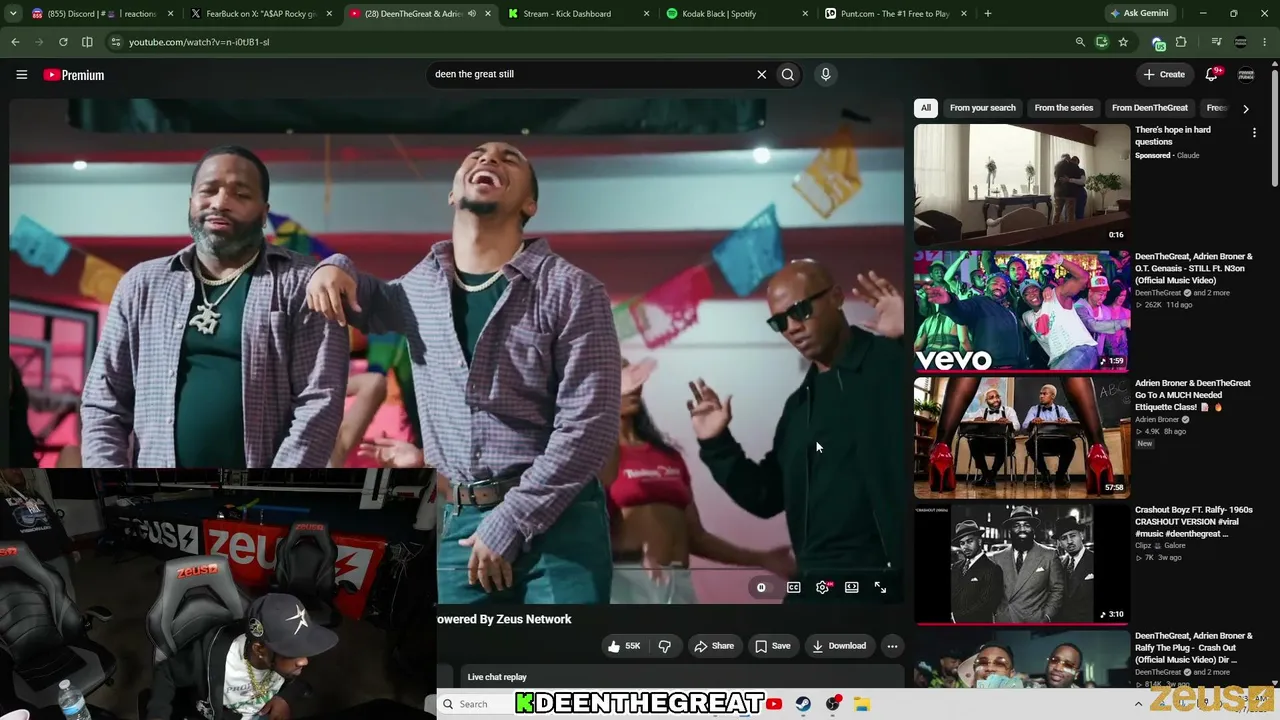Open Etiquette Class video thumbnail

pos(1022,438)
